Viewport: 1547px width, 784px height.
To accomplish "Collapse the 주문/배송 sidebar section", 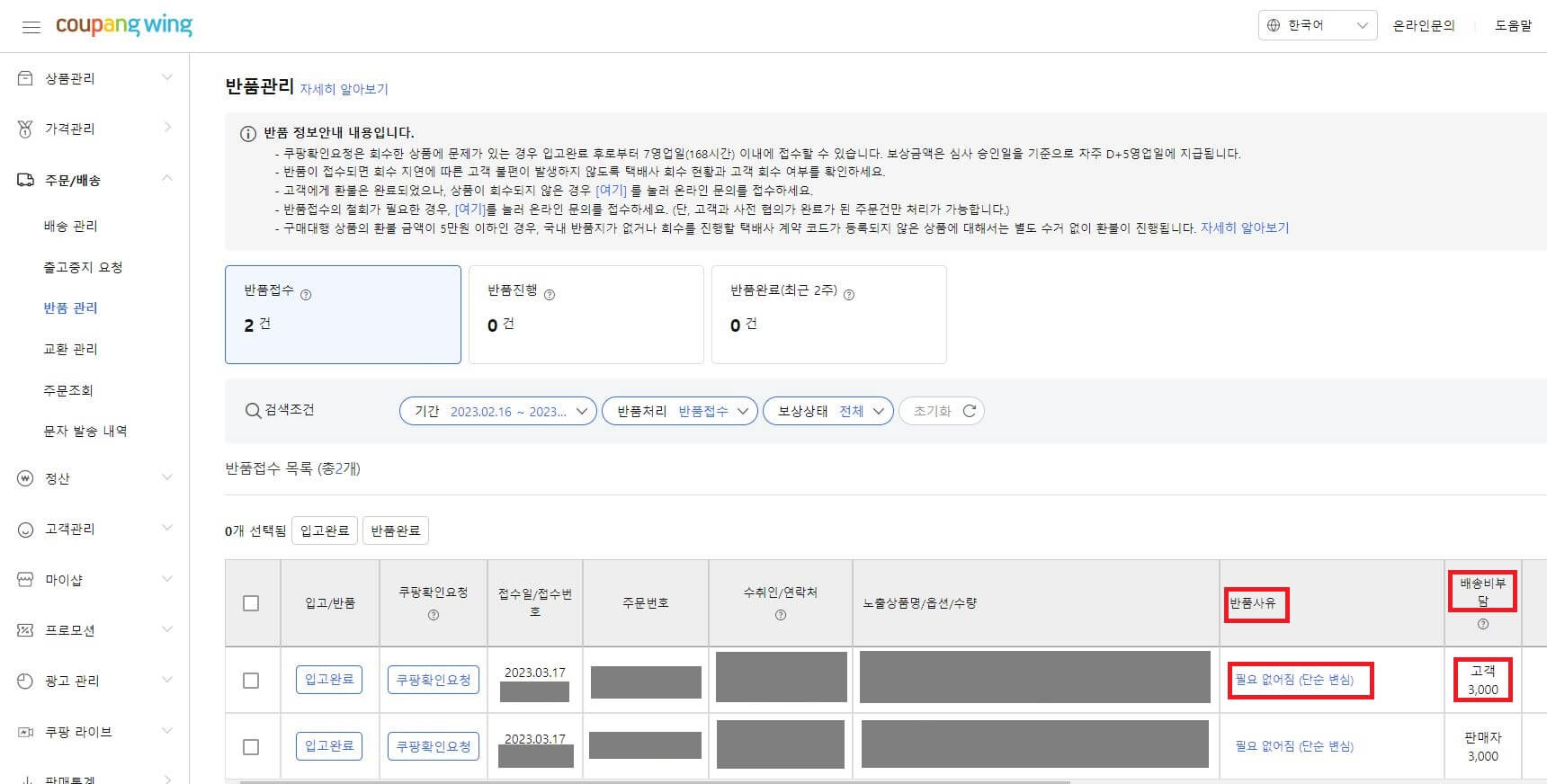I will tap(167, 179).
